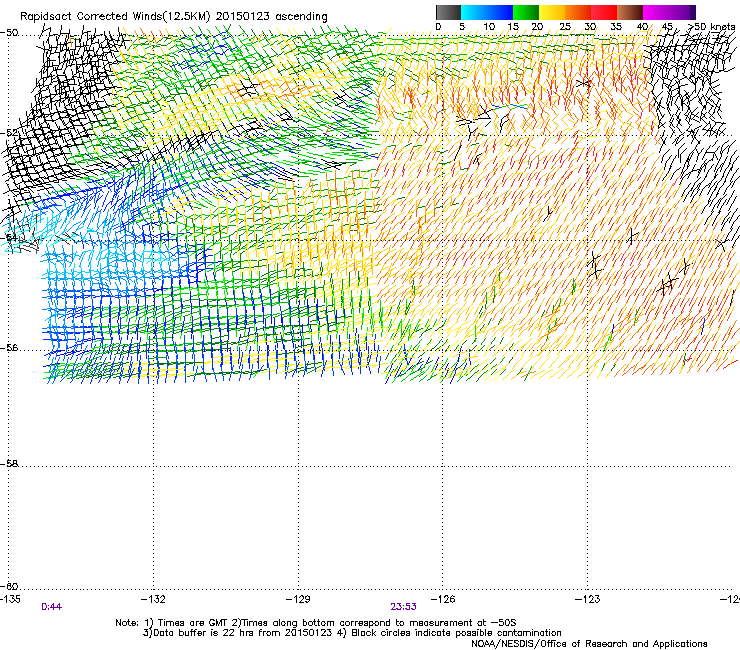Viewport: 740px width, 650px height.
Task: Click the '-56' latitude axis label
Action: (x=9, y=348)
